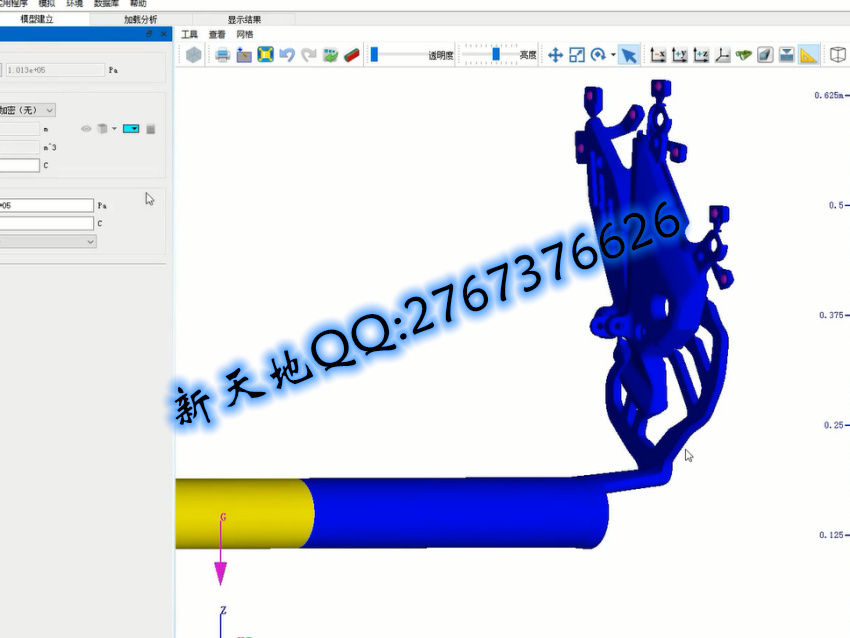
Task: Click the fit-to-view icon with yellow corners
Action: [265, 56]
